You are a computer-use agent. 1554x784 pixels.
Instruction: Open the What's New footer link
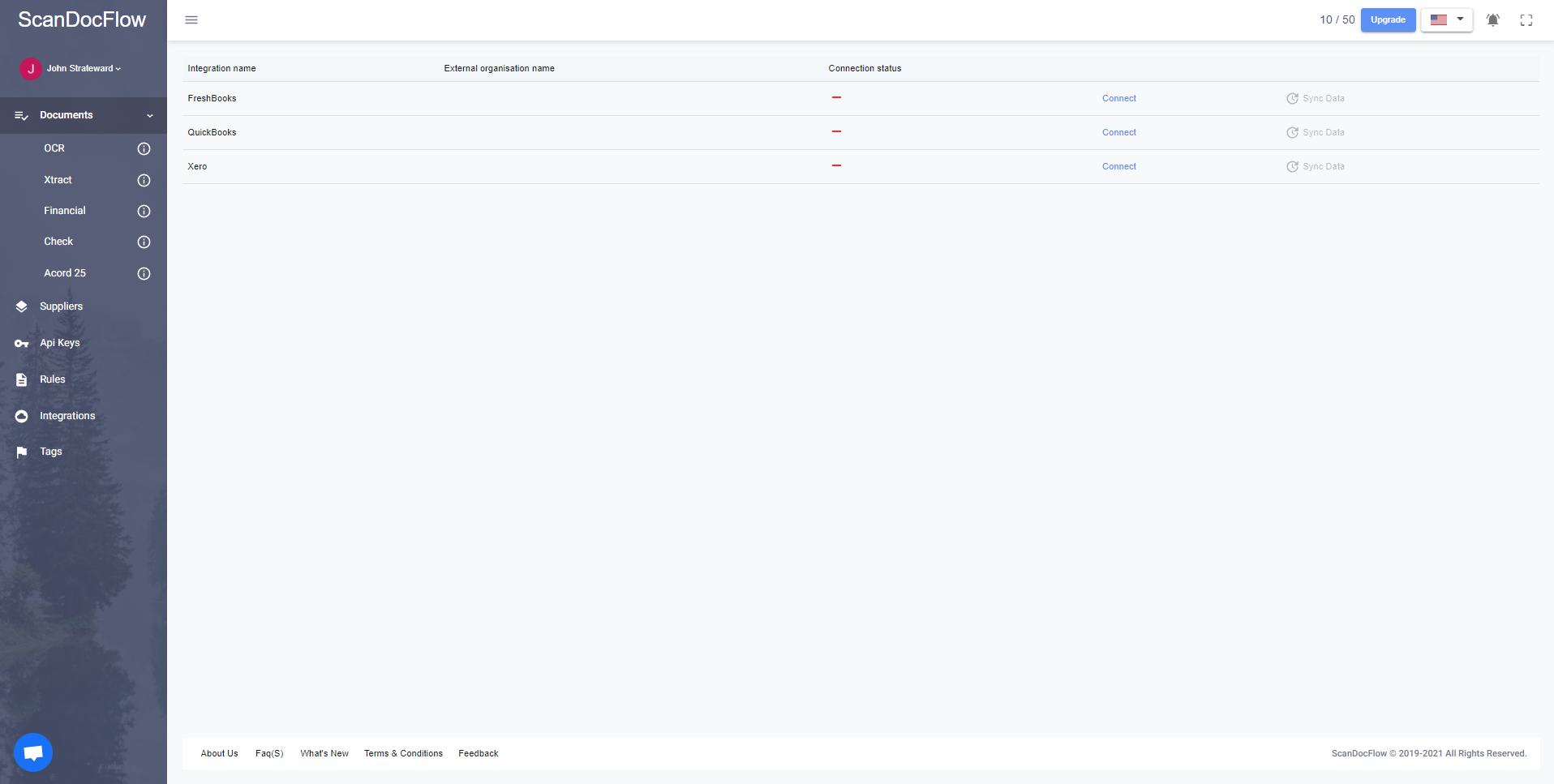click(x=324, y=754)
